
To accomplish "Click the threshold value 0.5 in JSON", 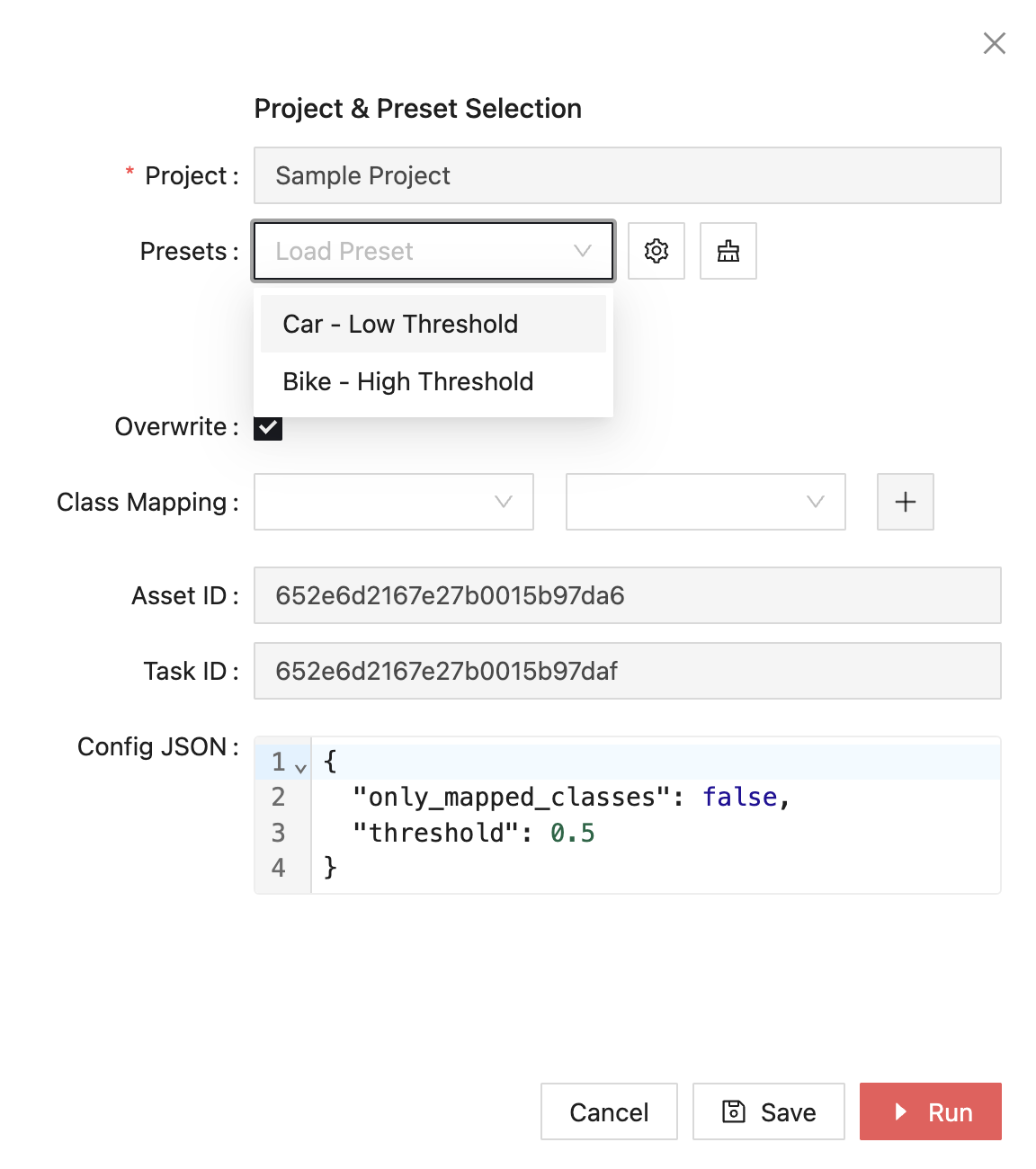I will pyautogui.click(x=573, y=833).
